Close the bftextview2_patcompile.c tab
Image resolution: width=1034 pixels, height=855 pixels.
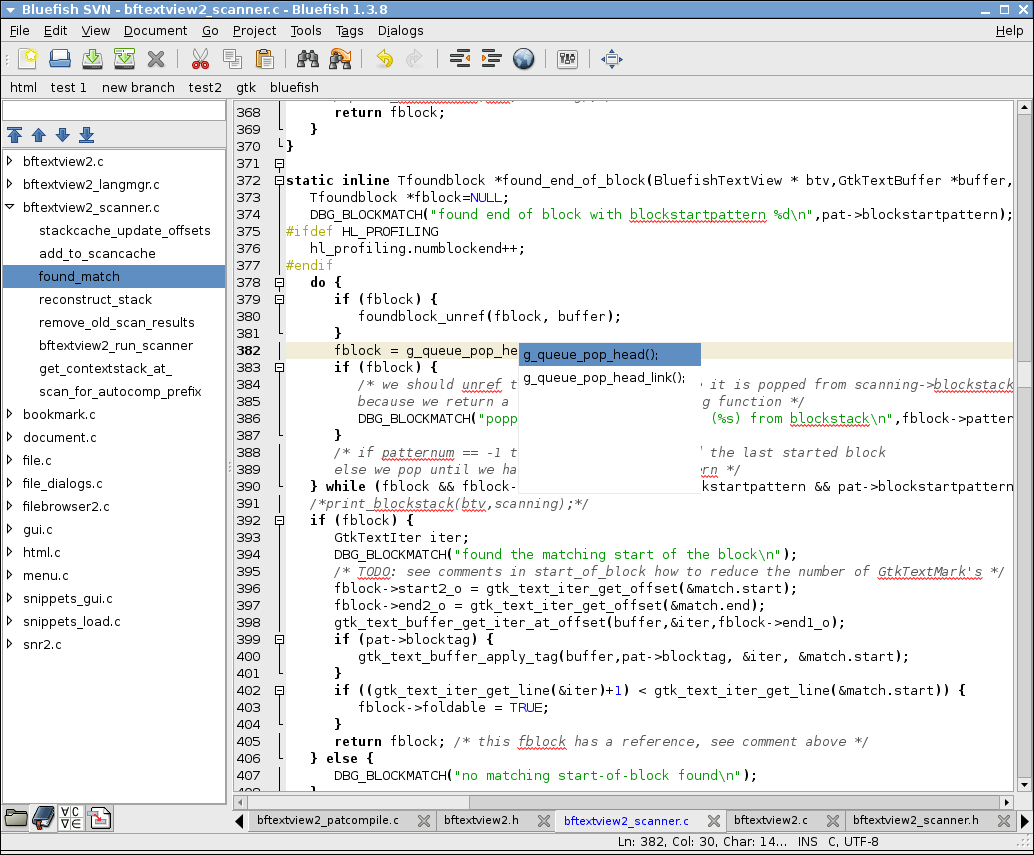(424, 820)
